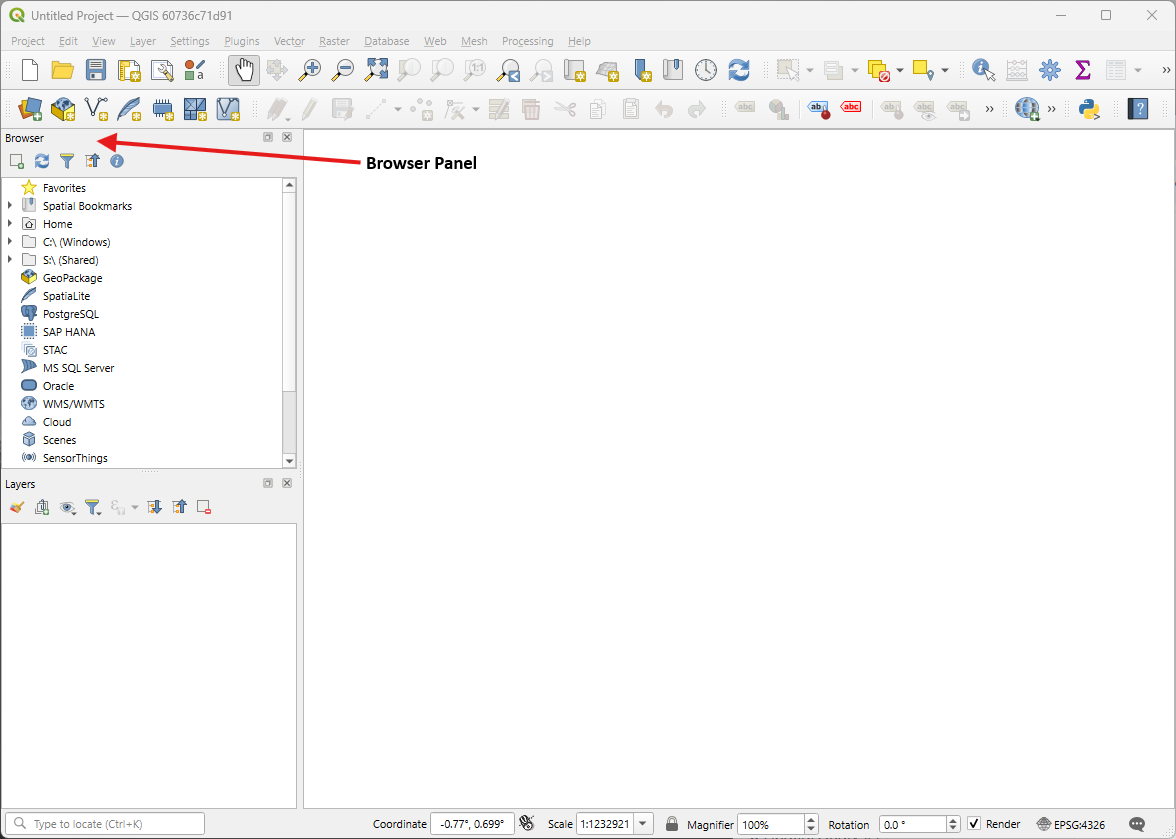Save project with floppy disk icon

pyautogui.click(x=95, y=70)
